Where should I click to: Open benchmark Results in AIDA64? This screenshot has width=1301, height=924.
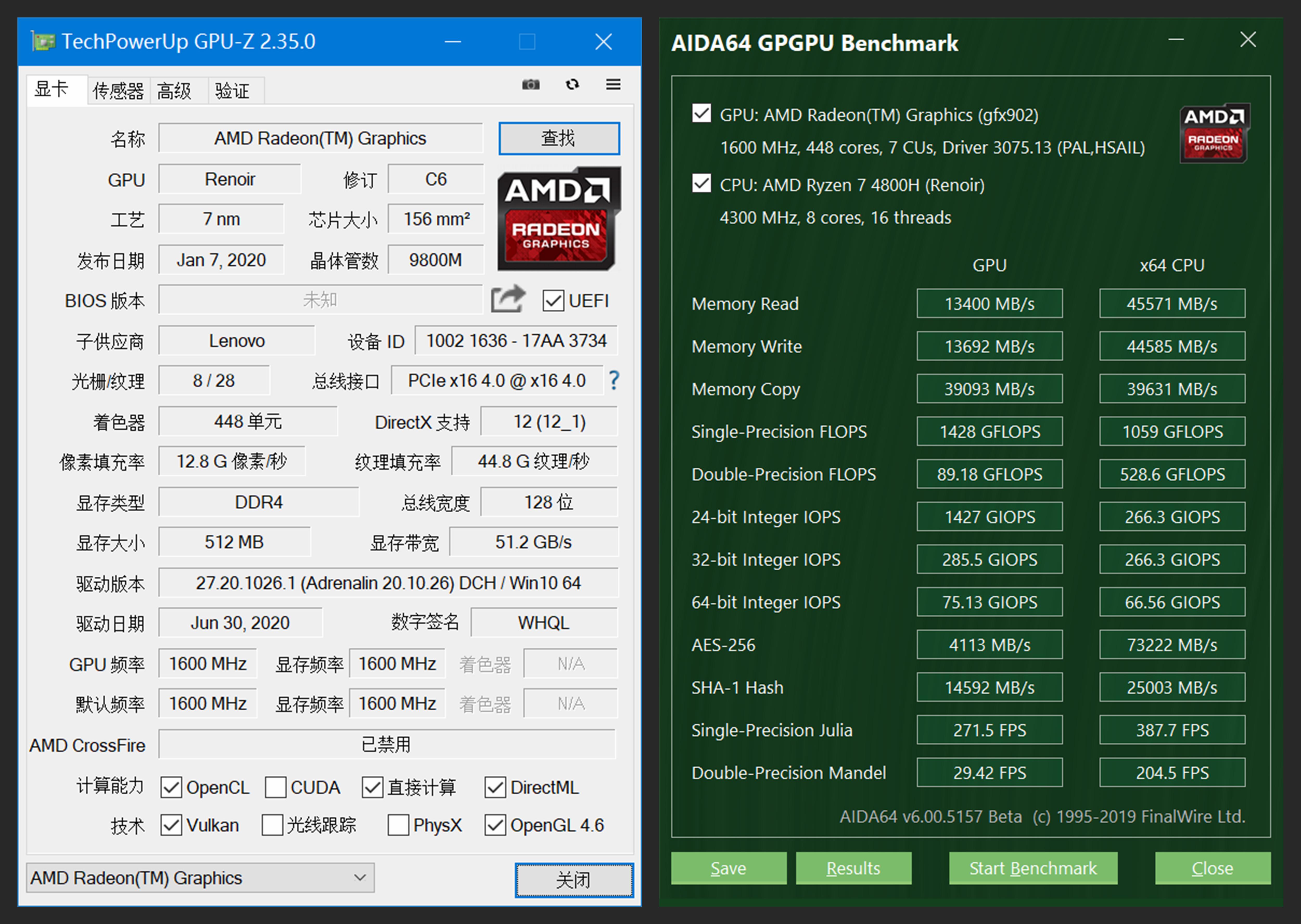[853, 868]
